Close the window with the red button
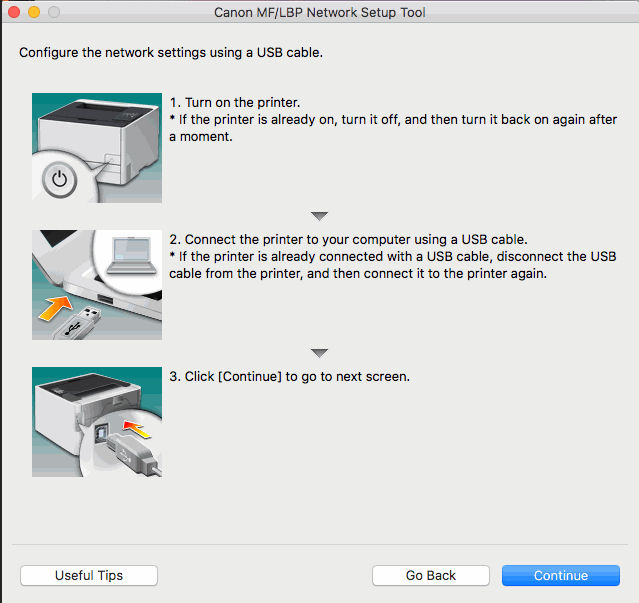The image size is (639, 603). point(14,13)
